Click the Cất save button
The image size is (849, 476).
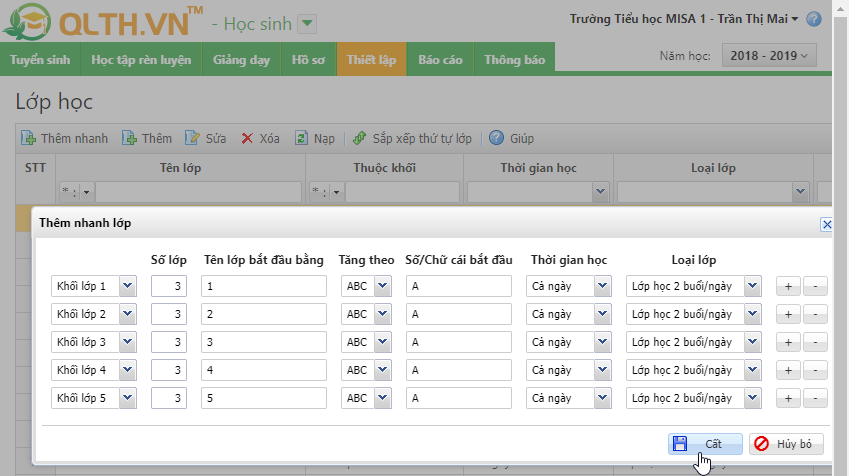click(704, 444)
